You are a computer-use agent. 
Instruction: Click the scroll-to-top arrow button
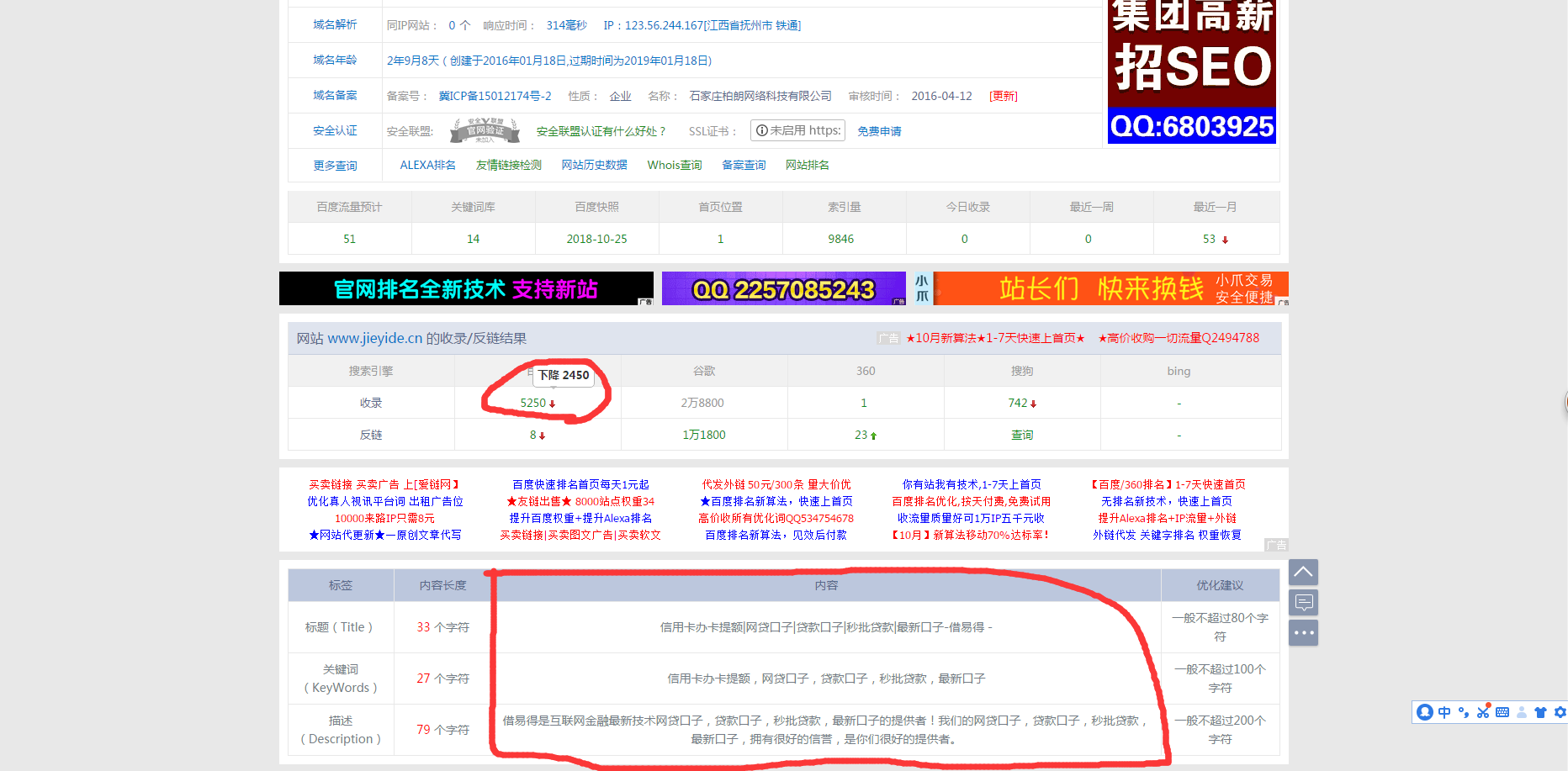[x=1303, y=572]
